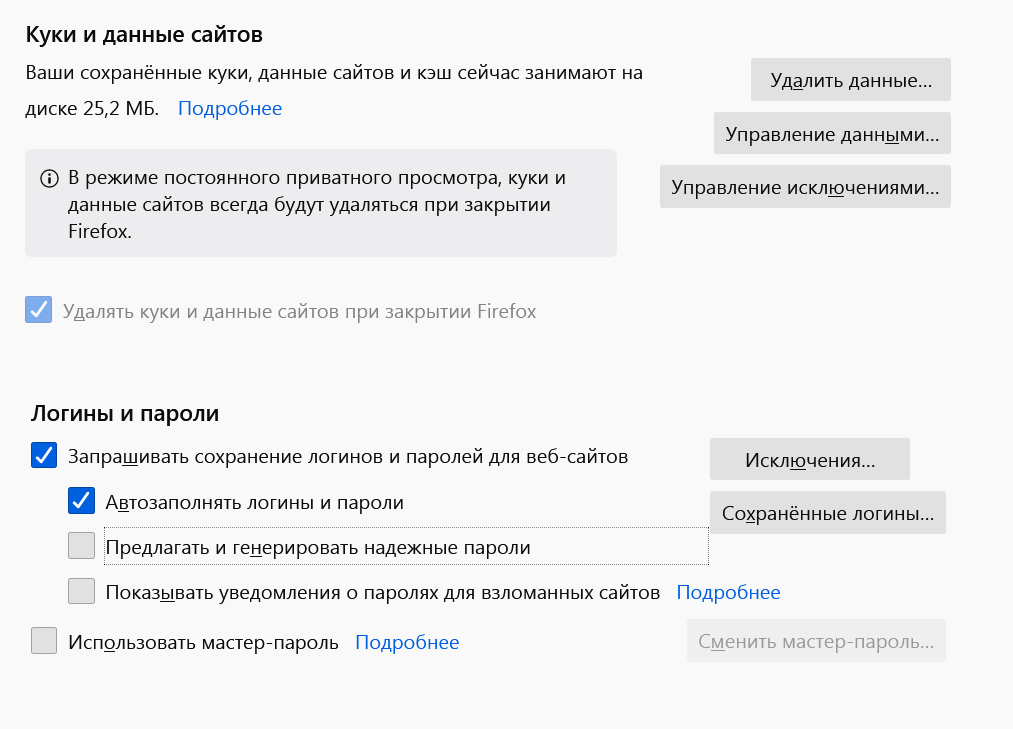This screenshot has width=1013, height=729.
Task: Check Использовать мастер-пароль checkbox
Action: tap(44, 640)
